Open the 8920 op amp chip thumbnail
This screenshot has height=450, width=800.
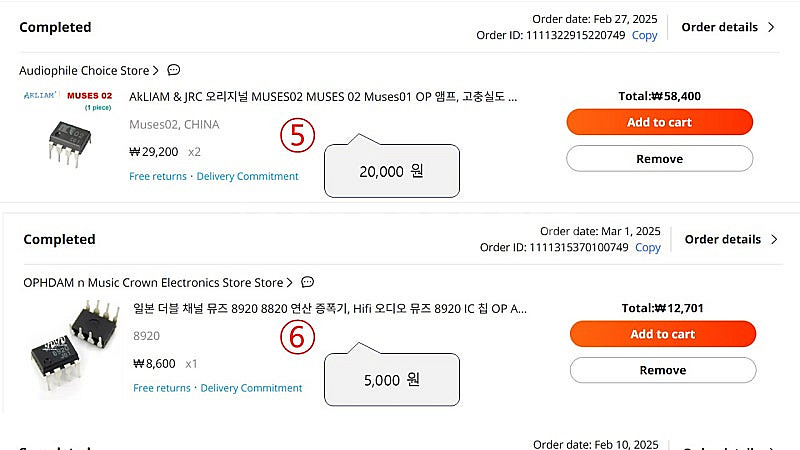point(73,349)
